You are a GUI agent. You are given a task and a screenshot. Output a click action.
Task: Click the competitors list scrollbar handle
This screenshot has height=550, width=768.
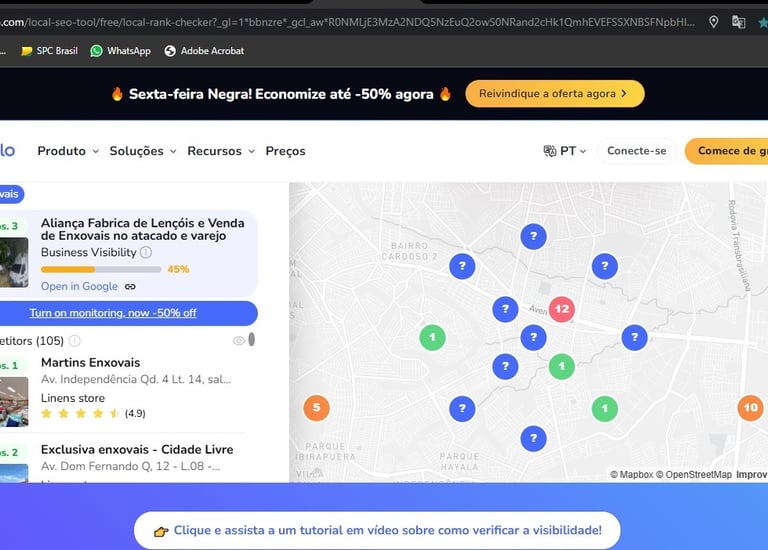click(251, 339)
